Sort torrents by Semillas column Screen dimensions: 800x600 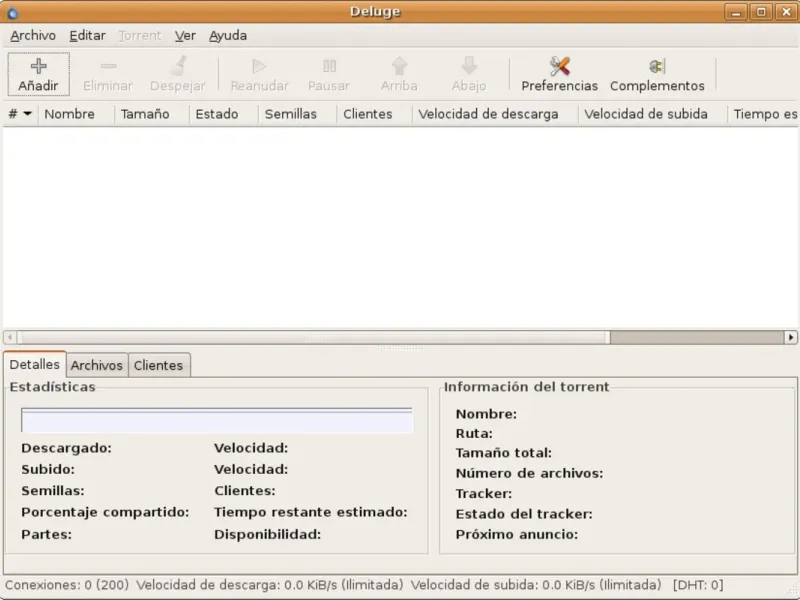click(x=298, y=114)
